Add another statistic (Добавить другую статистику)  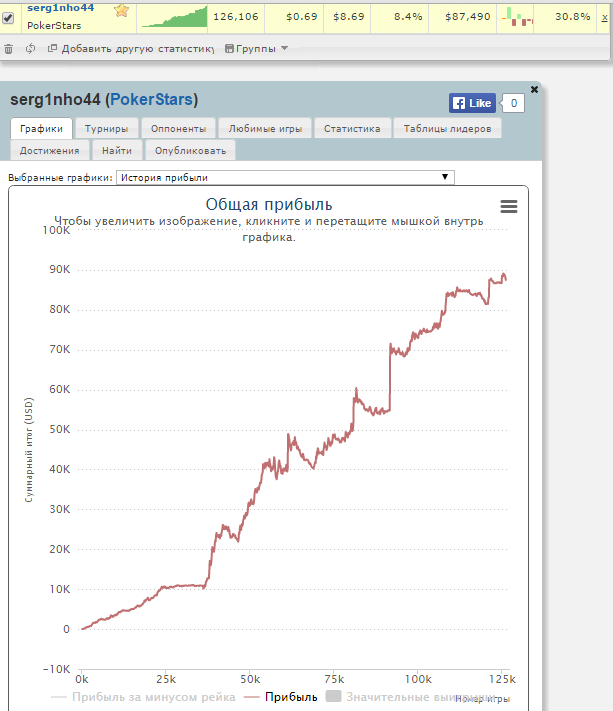coord(131,49)
